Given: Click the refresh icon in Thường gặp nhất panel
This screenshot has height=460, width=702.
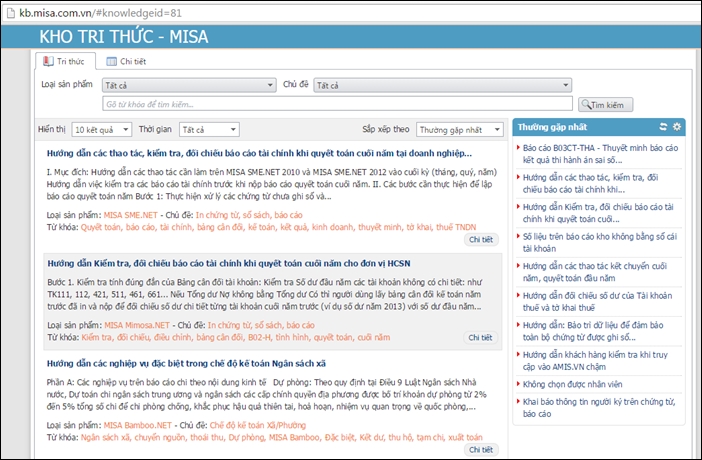Looking at the screenshot, I should (x=663, y=127).
